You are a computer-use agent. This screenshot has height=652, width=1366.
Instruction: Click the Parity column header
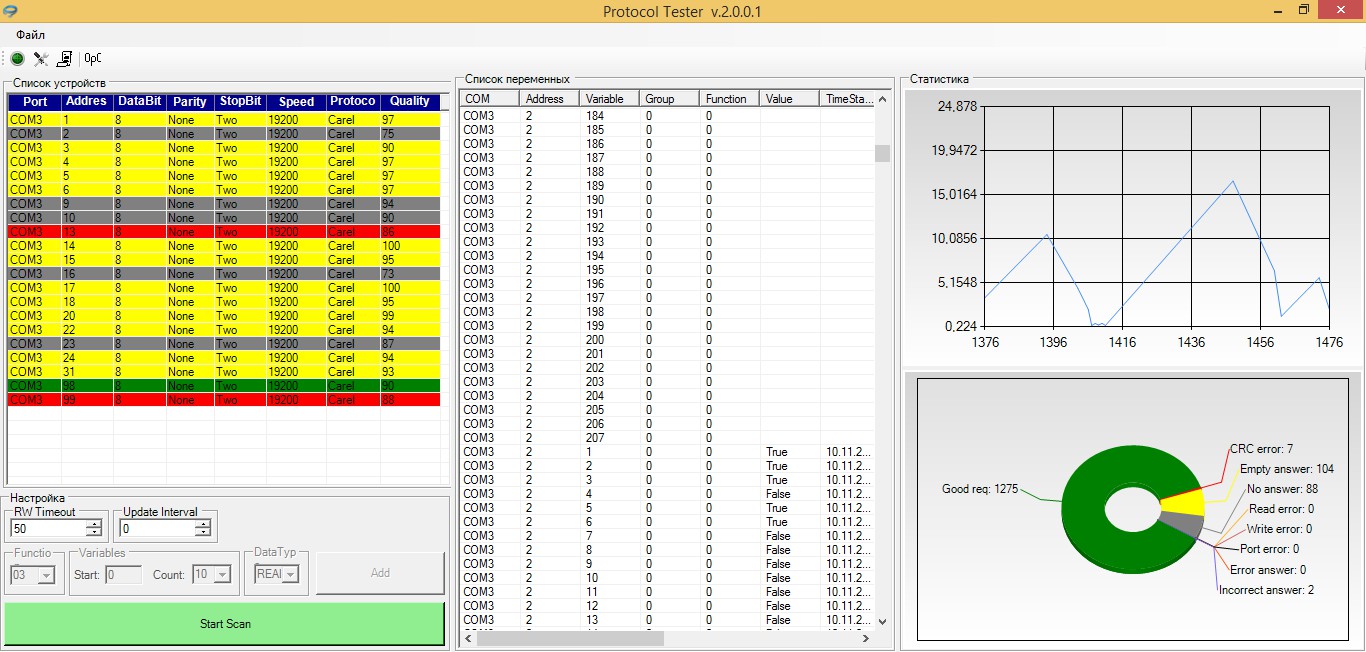point(190,101)
